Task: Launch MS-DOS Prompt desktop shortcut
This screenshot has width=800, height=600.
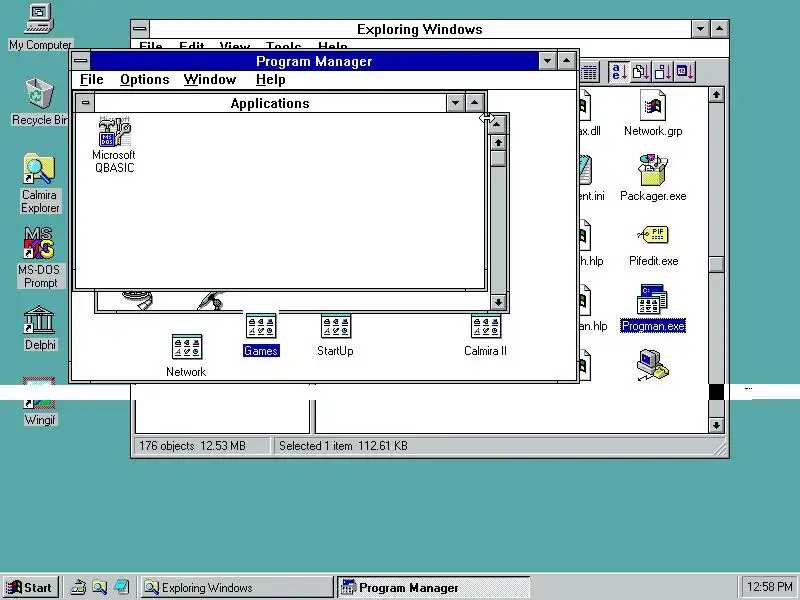Action: tap(39, 258)
